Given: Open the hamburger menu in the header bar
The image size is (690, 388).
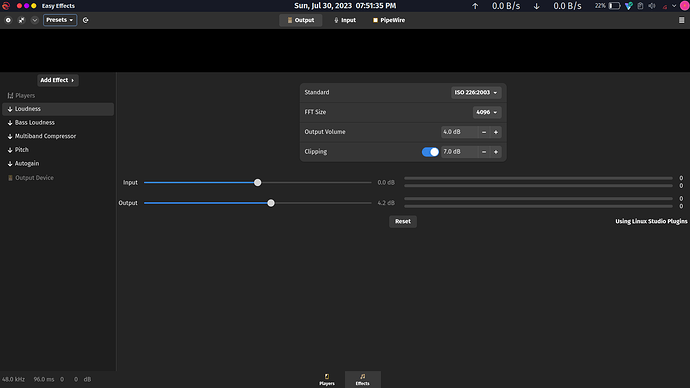Looking at the screenshot, I should pos(681,20).
